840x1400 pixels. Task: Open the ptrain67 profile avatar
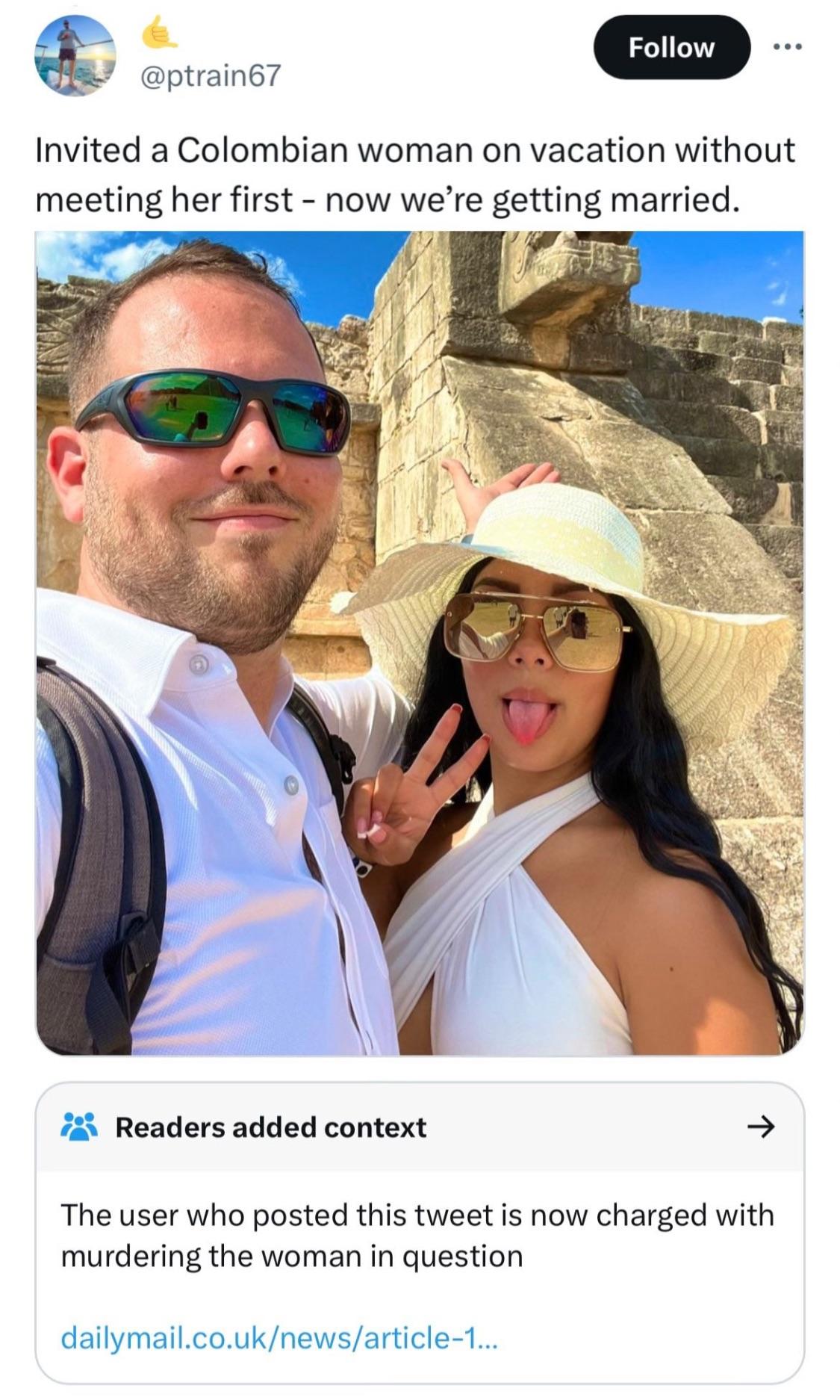[75, 55]
